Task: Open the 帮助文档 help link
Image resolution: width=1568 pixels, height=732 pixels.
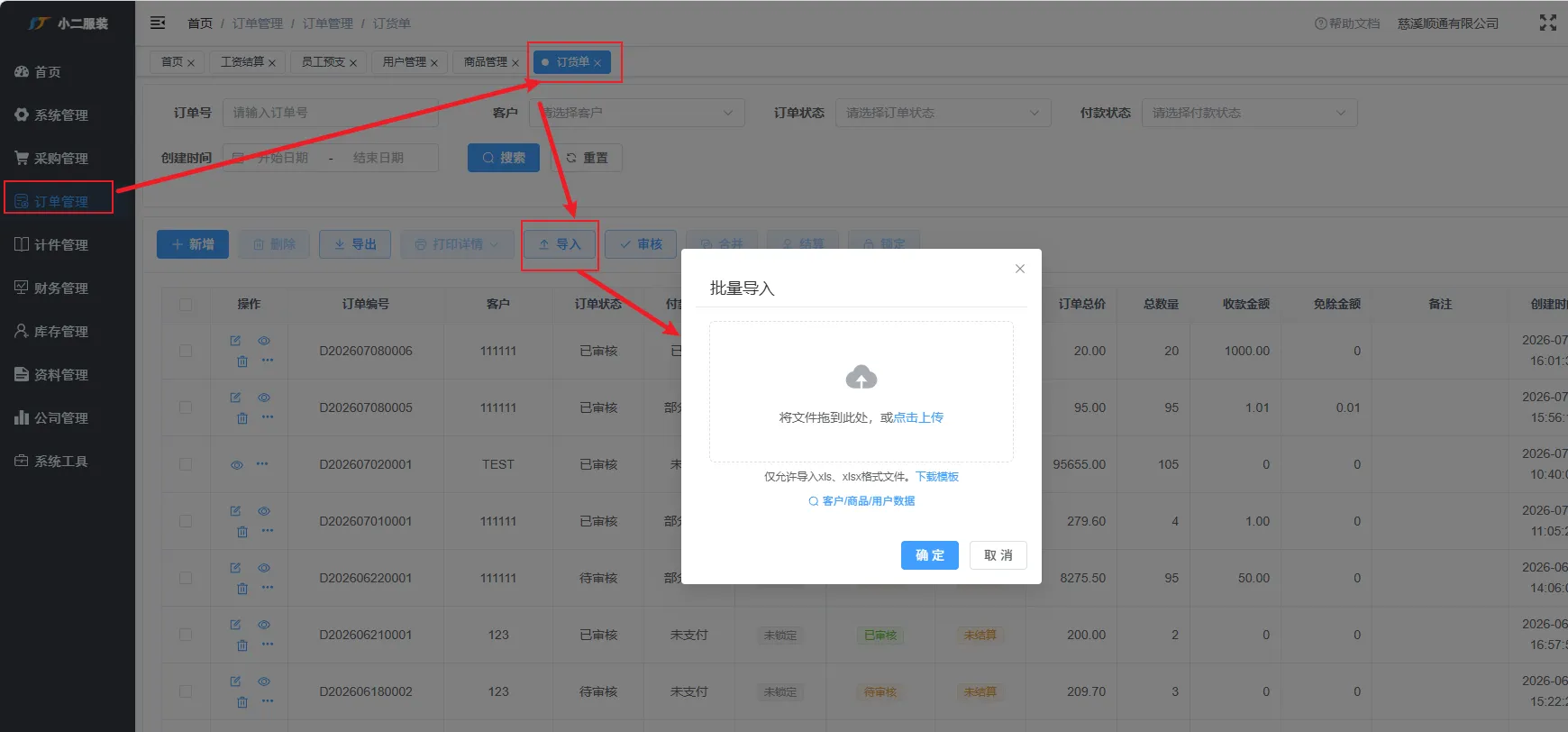Action: (x=1347, y=23)
